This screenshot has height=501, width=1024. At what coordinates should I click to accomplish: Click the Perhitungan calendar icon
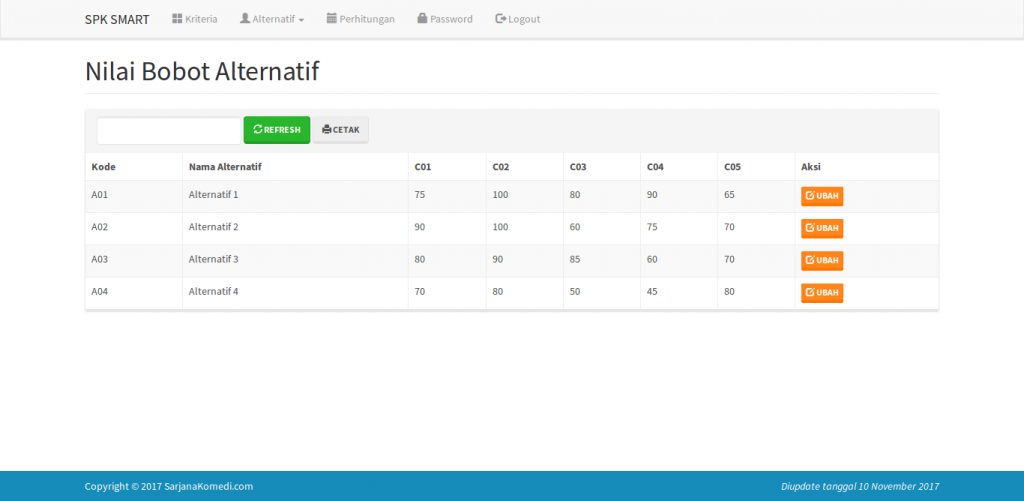[x=332, y=18]
